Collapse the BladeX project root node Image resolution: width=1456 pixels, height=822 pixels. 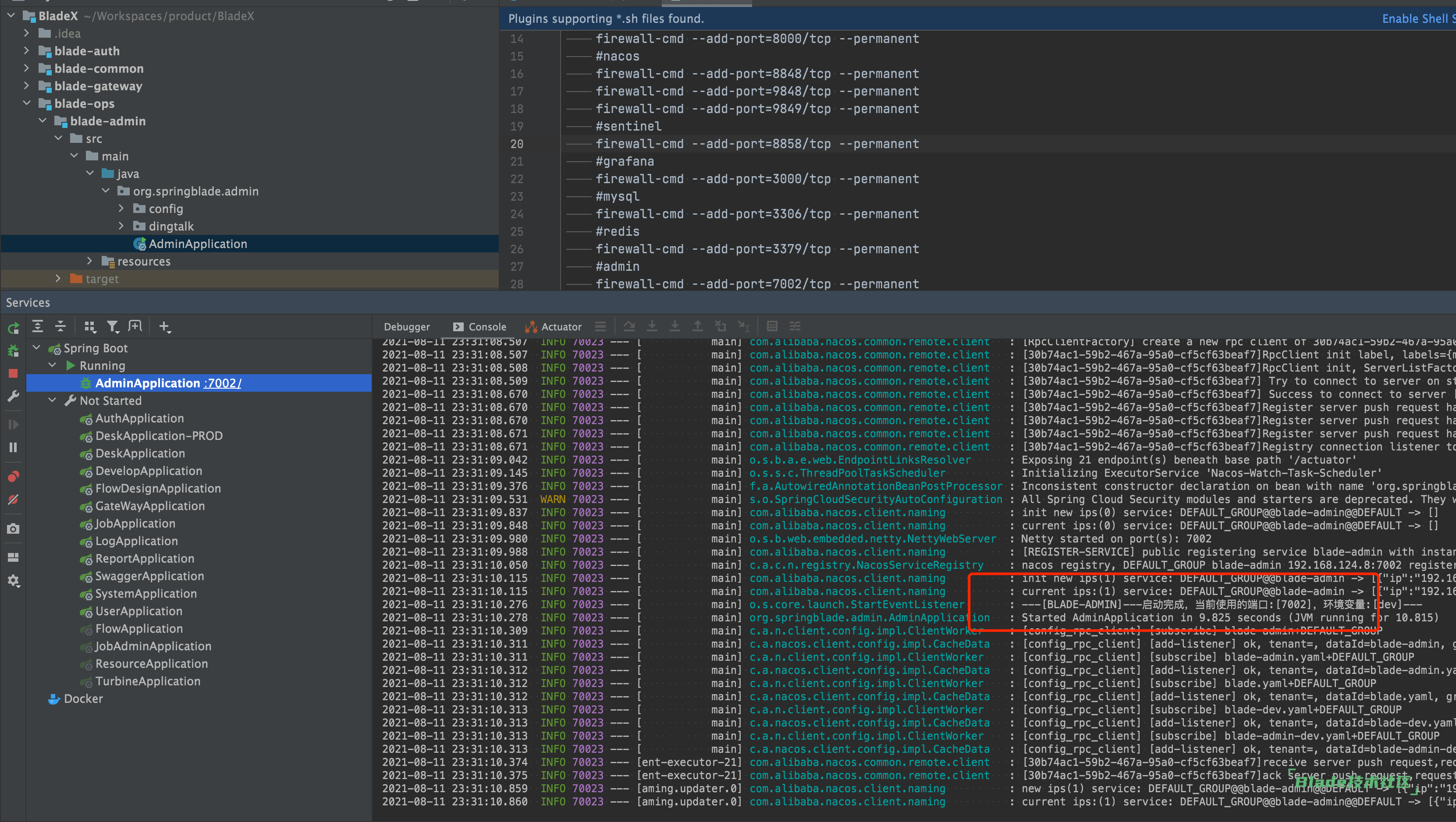[x=11, y=16]
